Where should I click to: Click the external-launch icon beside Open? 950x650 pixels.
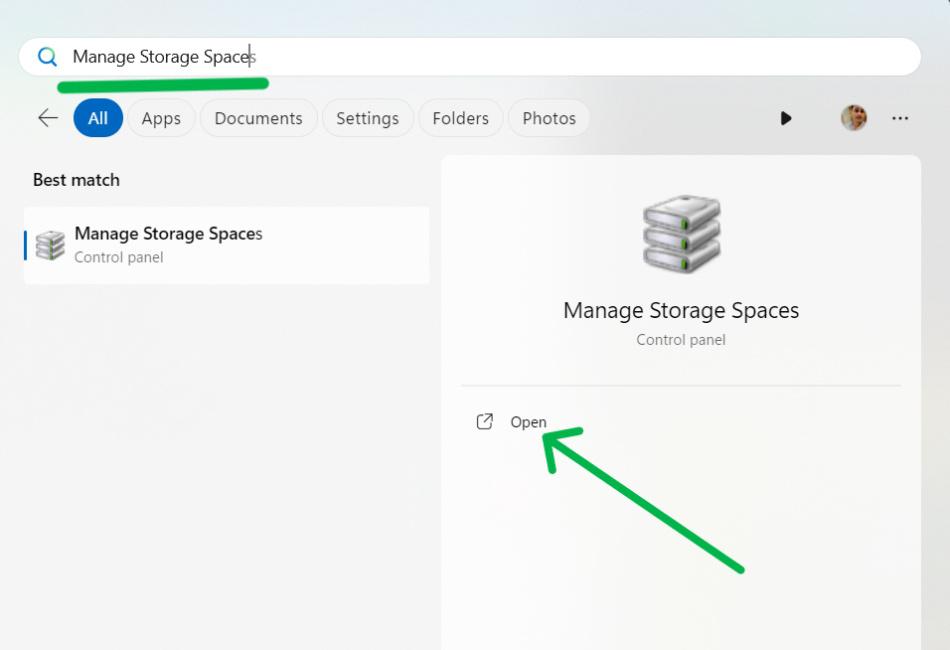tap(485, 422)
